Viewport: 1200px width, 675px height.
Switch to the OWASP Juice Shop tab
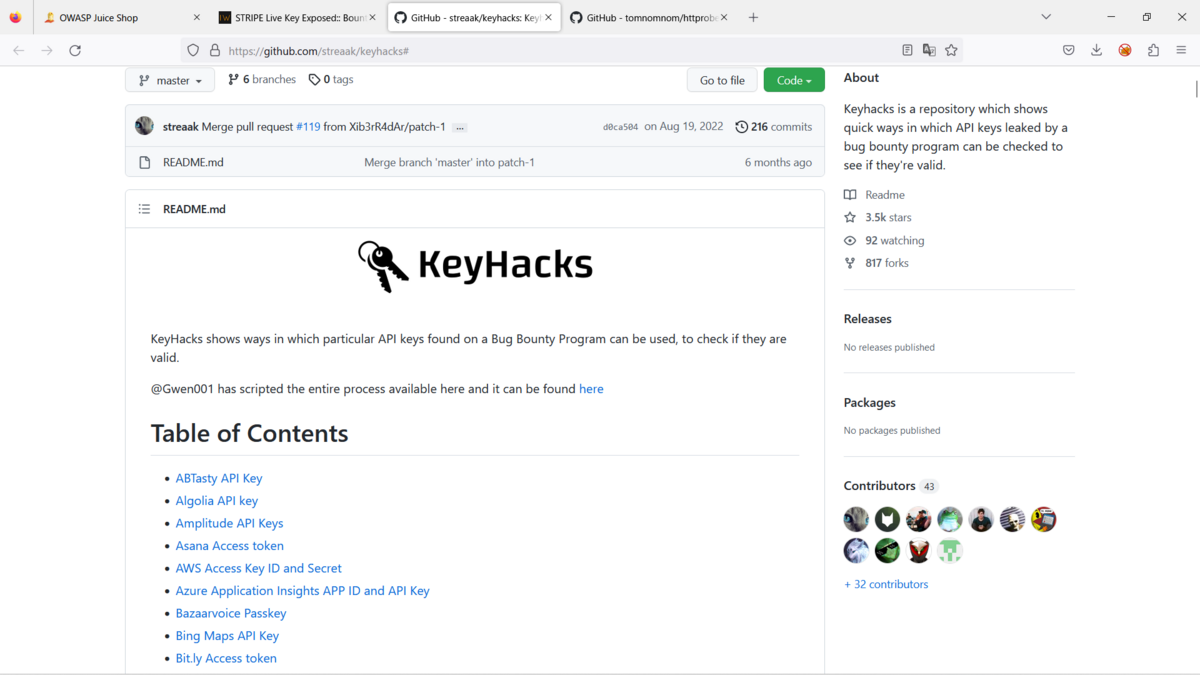tap(100, 17)
